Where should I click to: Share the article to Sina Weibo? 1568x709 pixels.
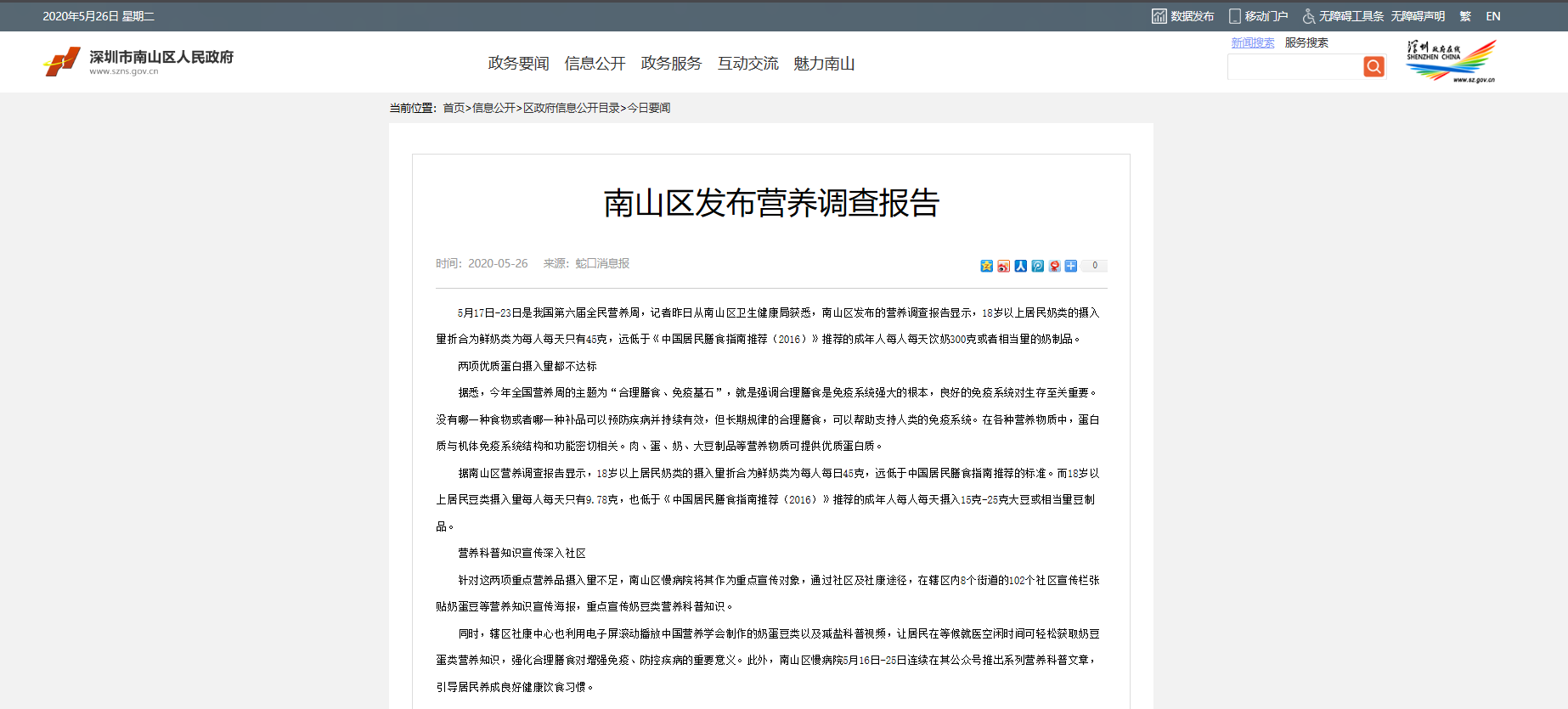[x=1003, y=266]
